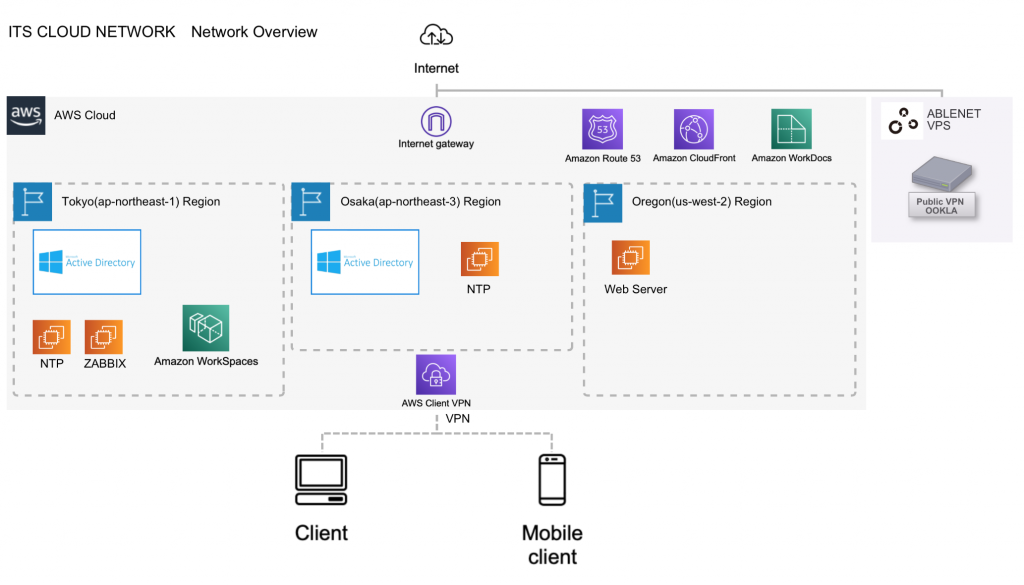1024x585 pixels.
Task: Select the Amazon WorkDocs icon
Action: click(792, 129)
